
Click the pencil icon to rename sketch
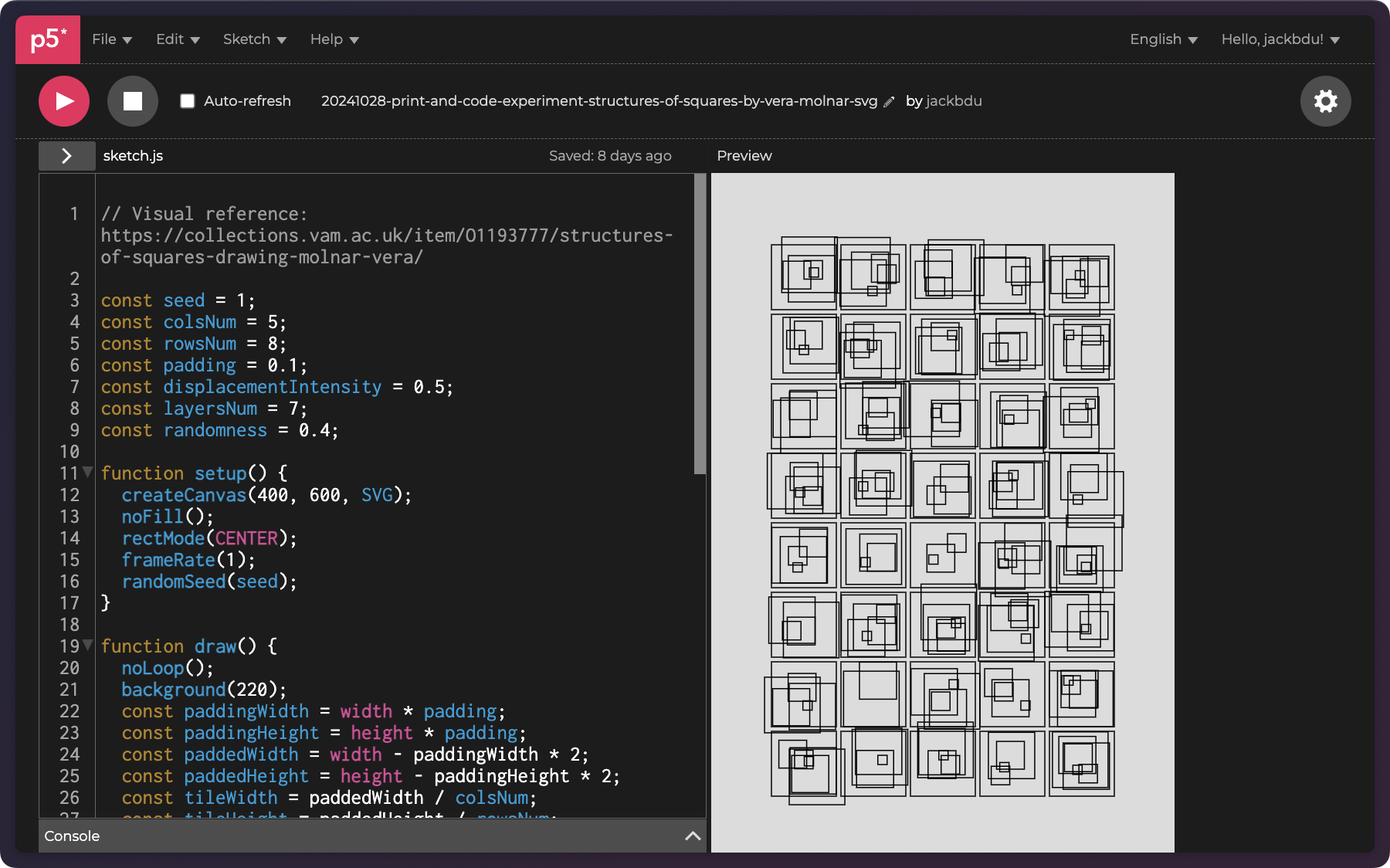[889, 102]
